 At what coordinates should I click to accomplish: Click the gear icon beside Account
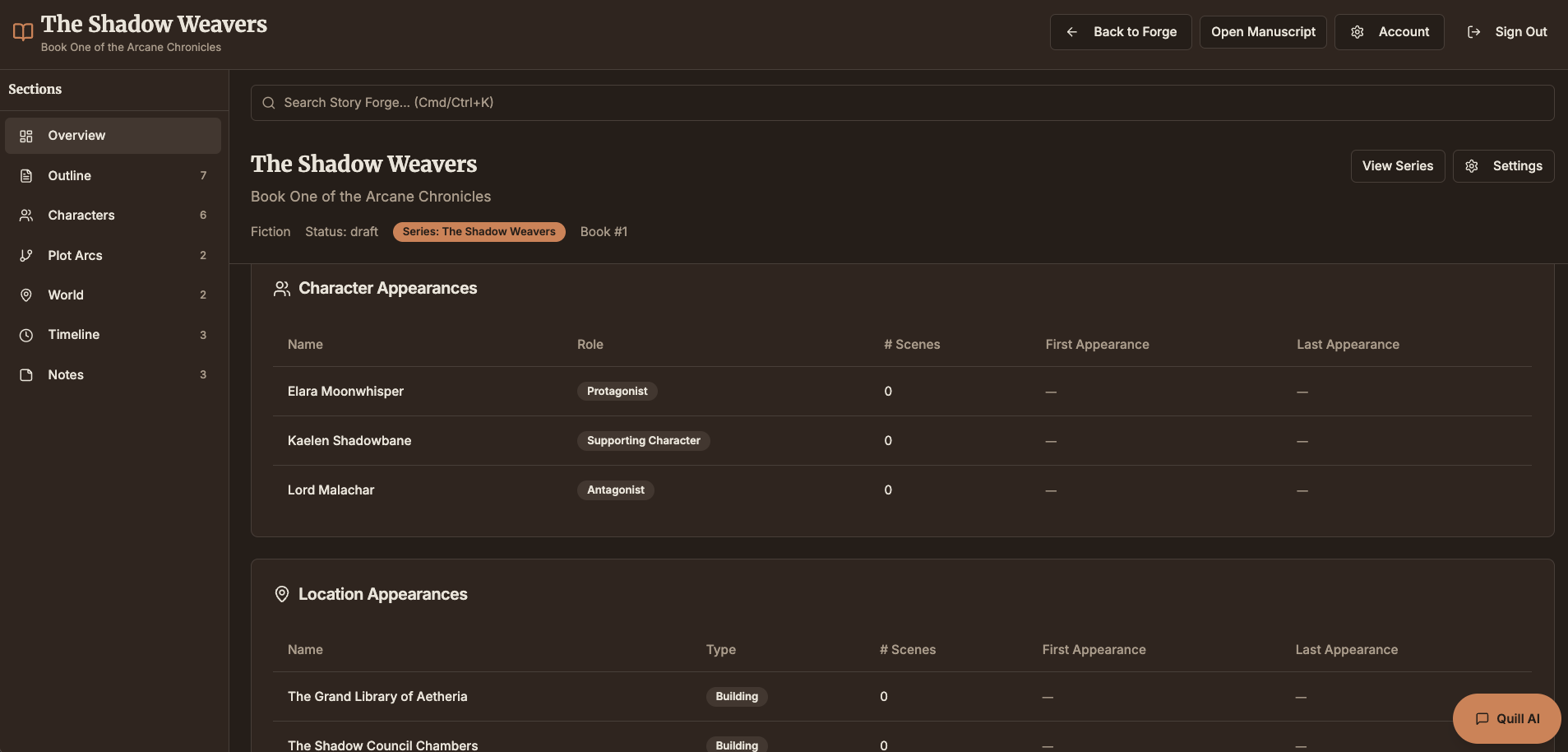coord(1358,32)
